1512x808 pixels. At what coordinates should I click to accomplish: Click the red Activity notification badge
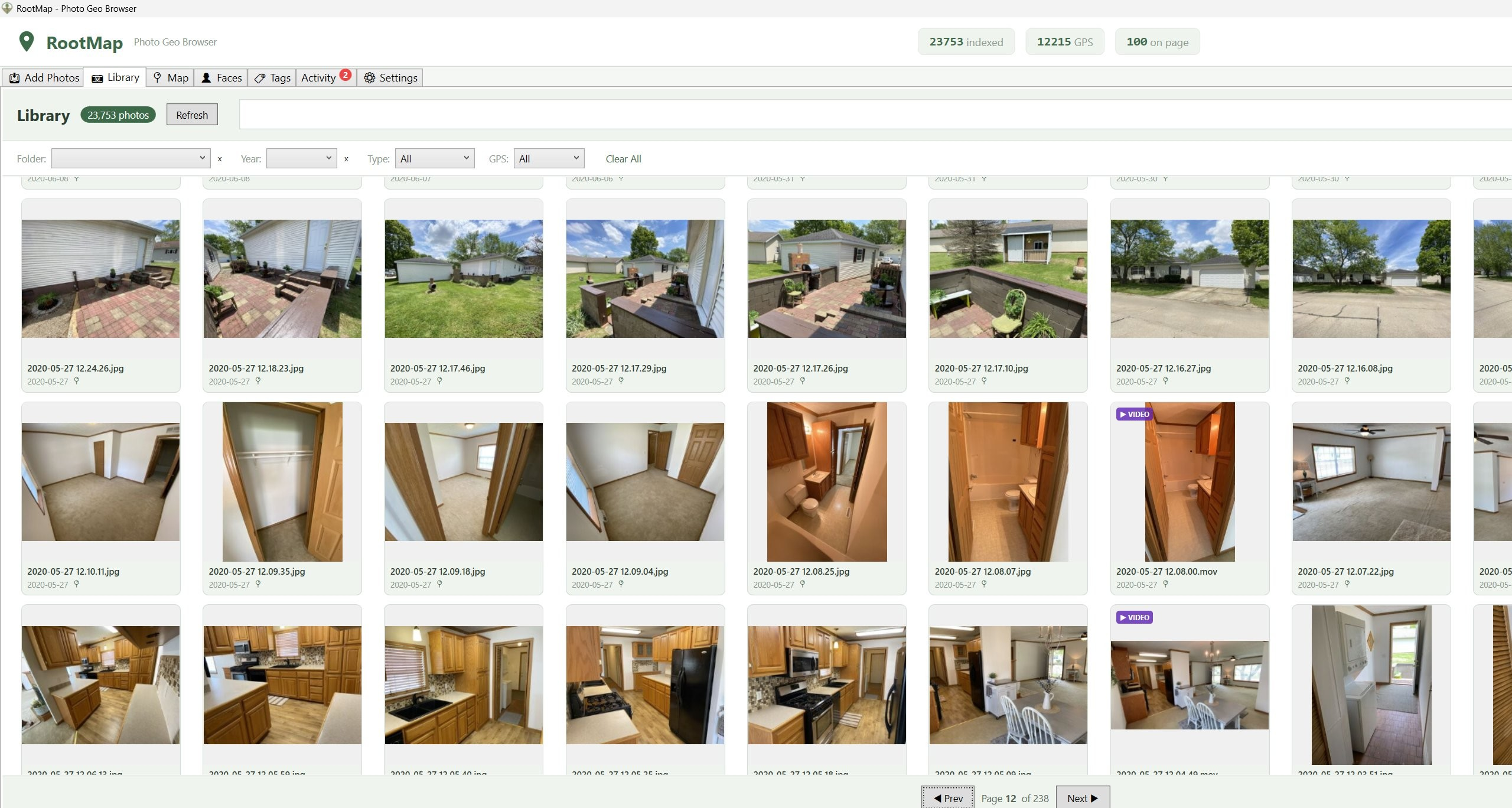click(x=346, y=75)
